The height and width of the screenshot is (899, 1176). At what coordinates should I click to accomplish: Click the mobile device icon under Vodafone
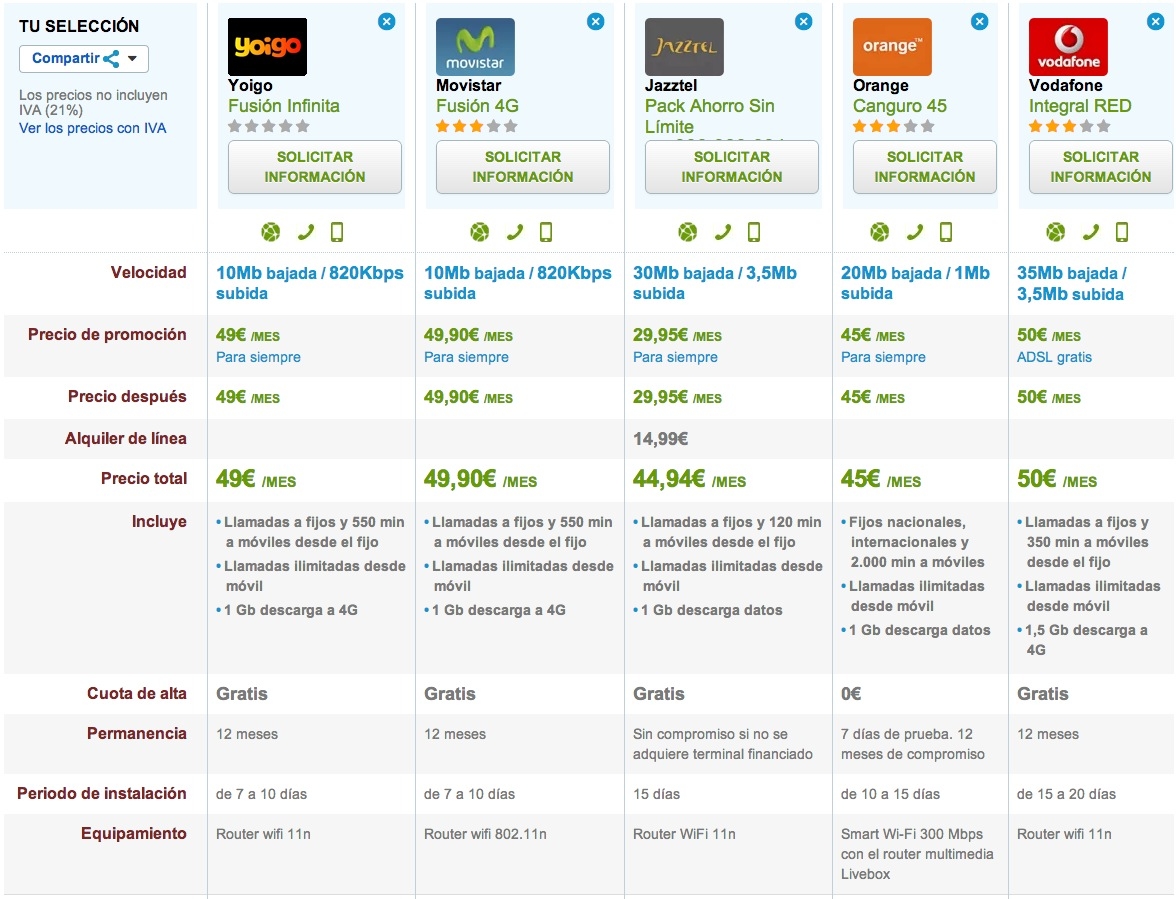tap(1122, 232)
